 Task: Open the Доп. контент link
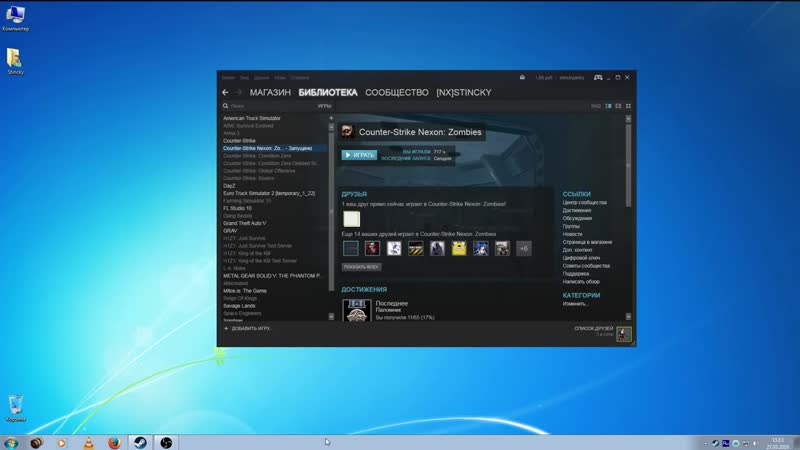[x=578, y=250]
